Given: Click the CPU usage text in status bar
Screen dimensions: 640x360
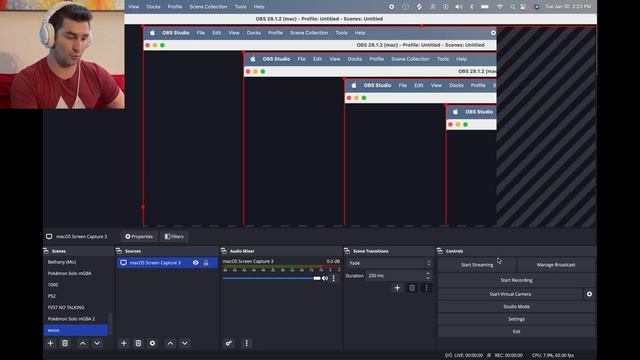Looking at the screenshot, I should tap(553, 356).
